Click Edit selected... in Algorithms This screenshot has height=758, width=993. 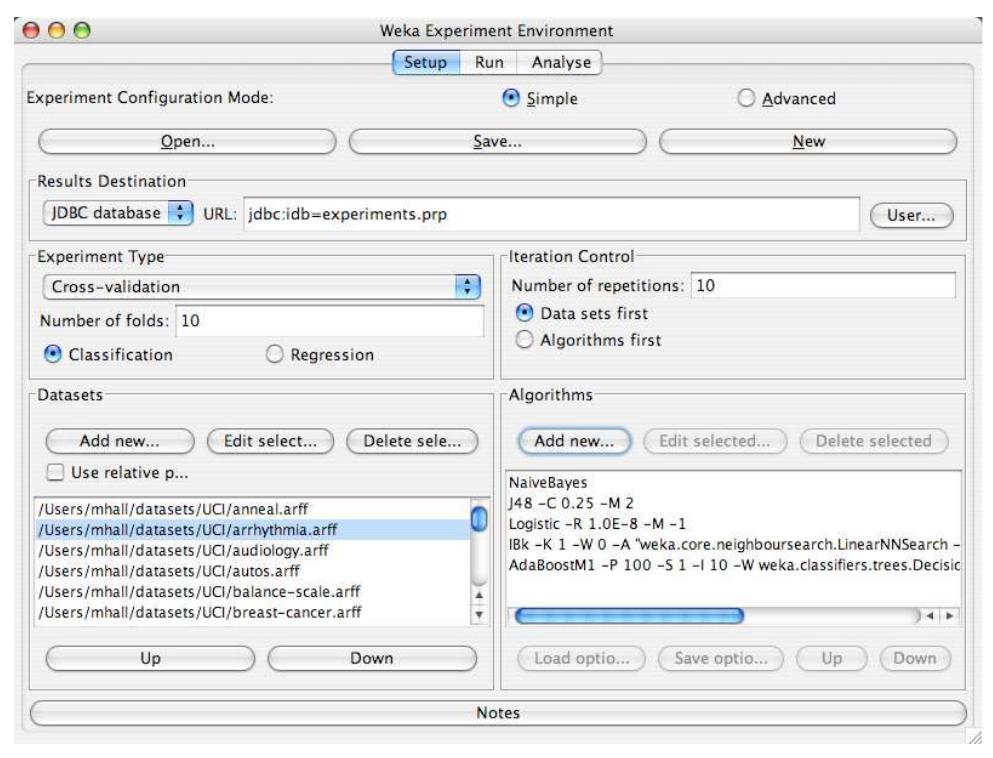pos(715,441)
